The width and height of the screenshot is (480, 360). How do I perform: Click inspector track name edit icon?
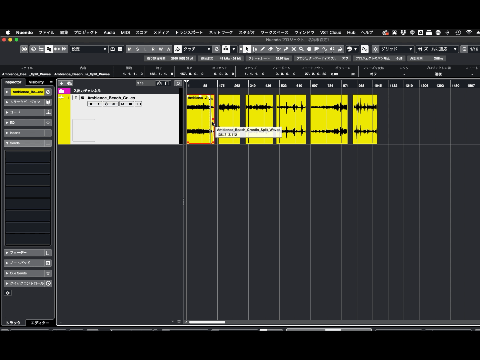coord(48,92)
